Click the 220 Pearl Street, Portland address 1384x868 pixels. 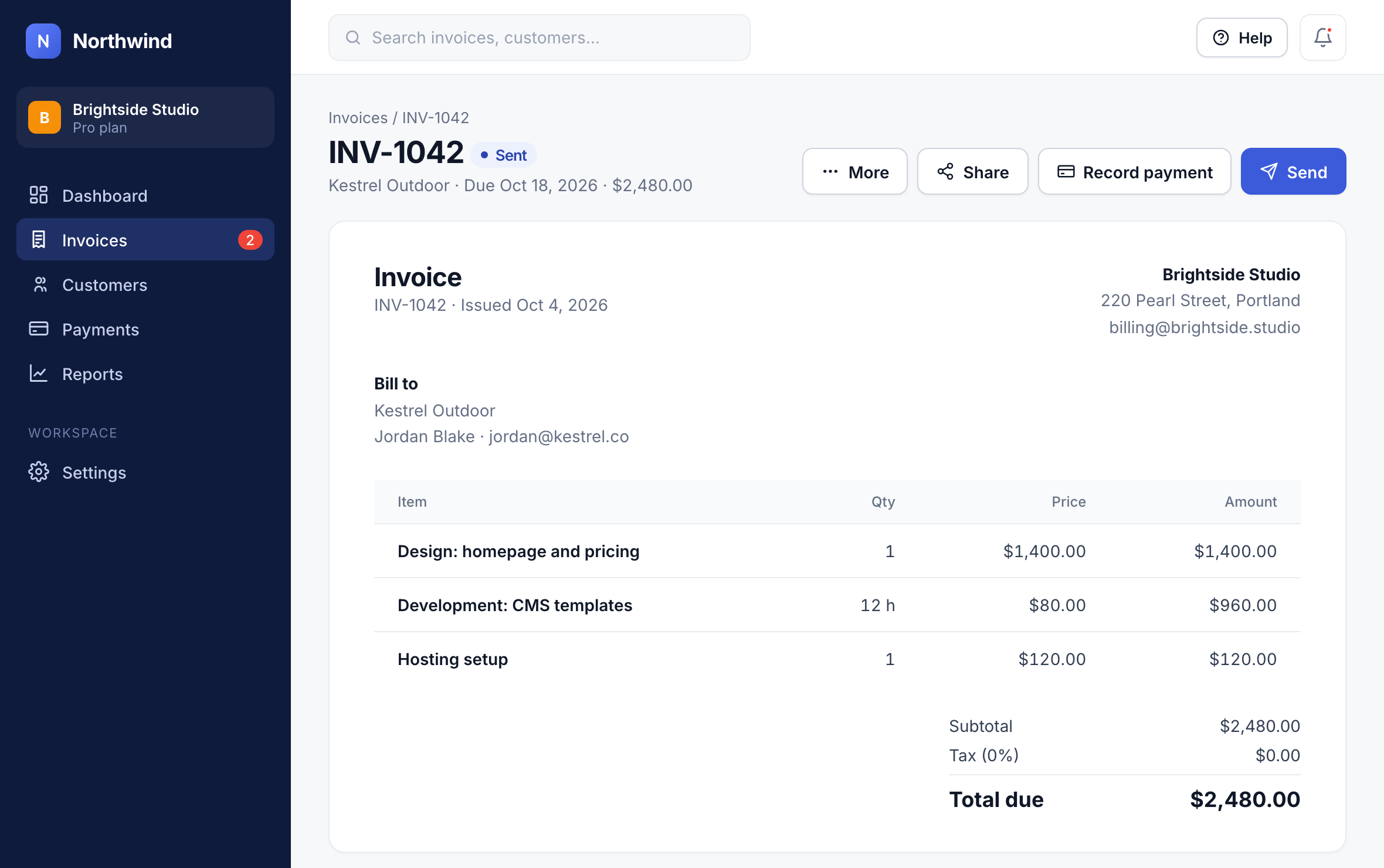coord(1200,300)
